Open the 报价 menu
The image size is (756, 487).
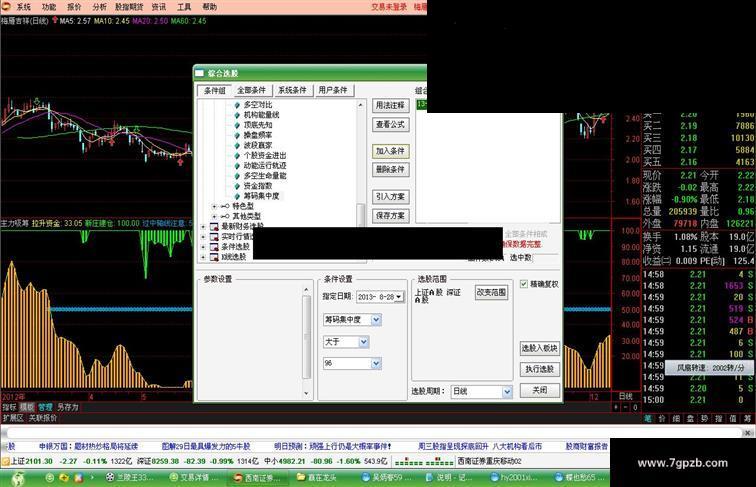click(x=74, y=7)
